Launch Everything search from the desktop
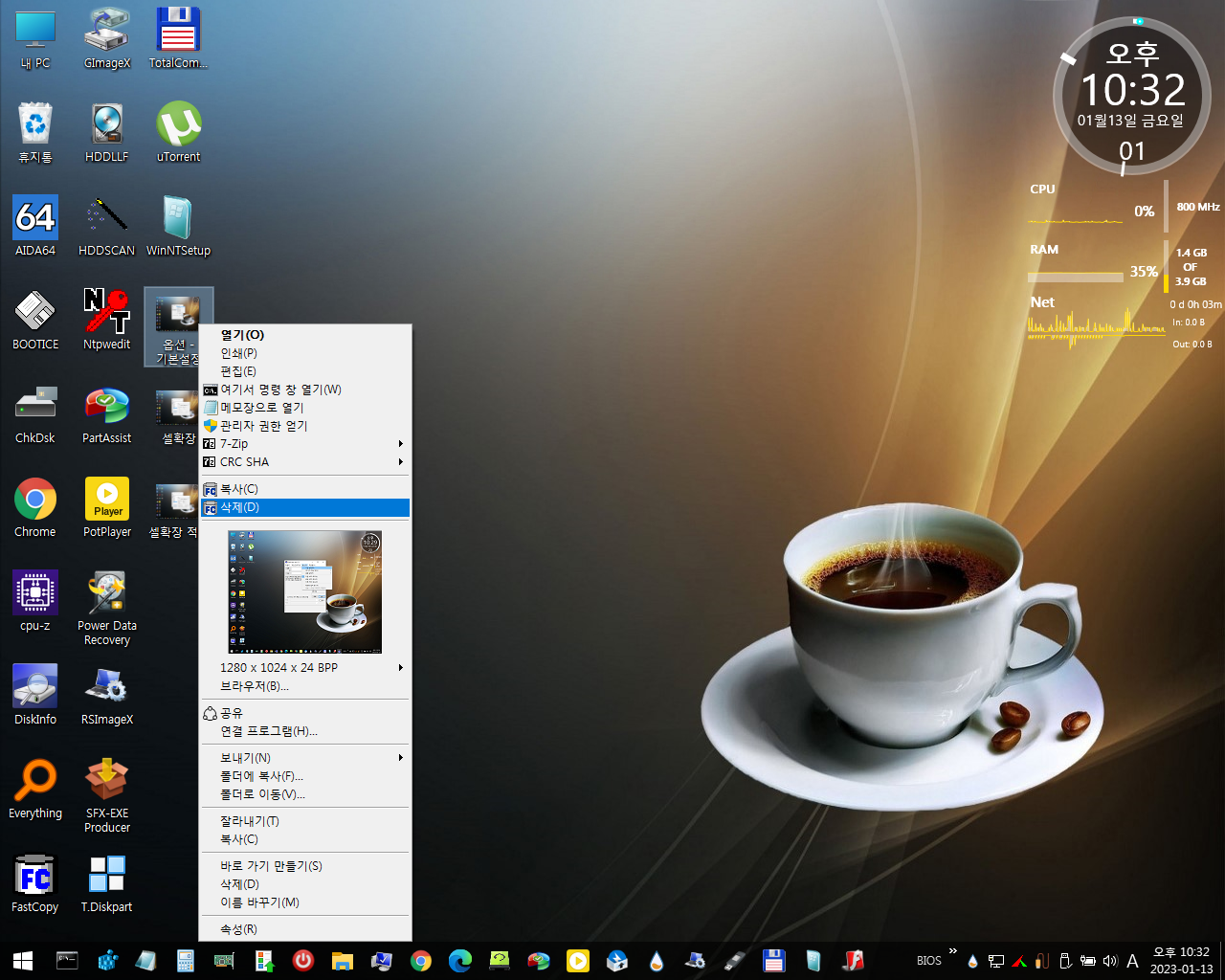 click(x=35, y=790)
